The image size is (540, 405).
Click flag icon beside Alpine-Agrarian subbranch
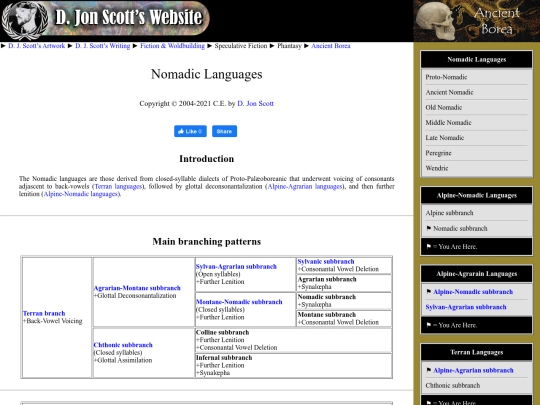coord(428,370)
